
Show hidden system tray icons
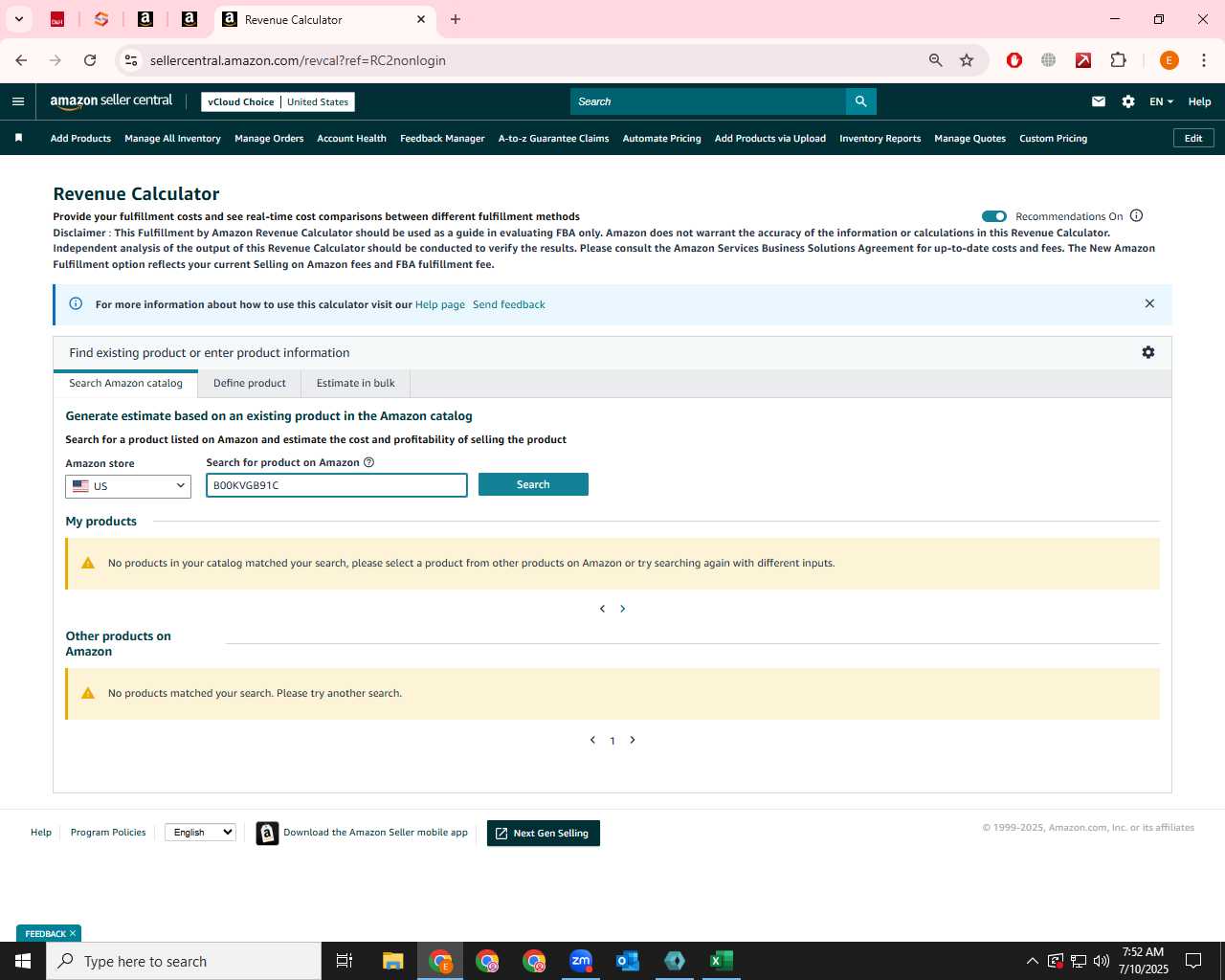point(1032,961)
